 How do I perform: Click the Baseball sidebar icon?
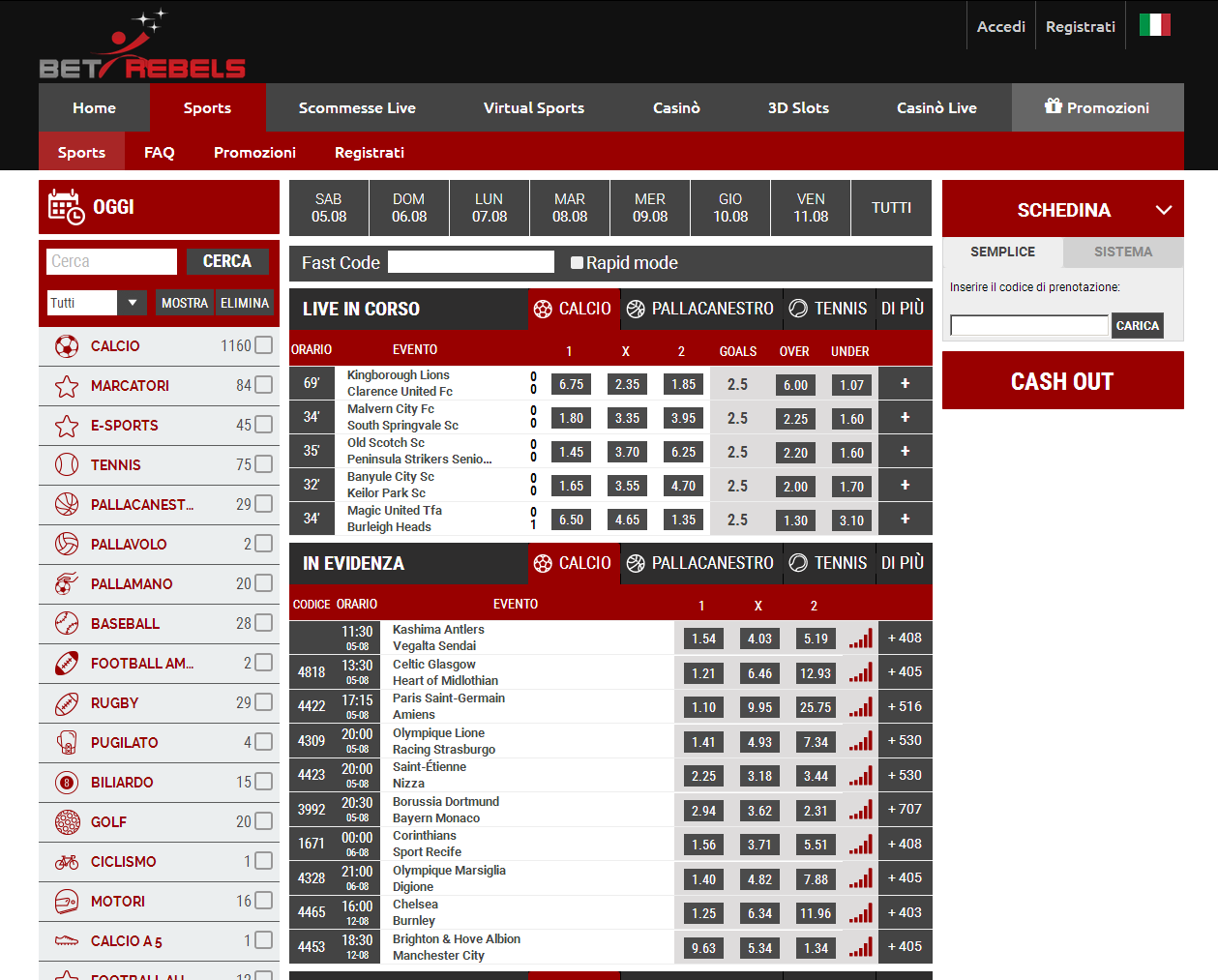point(67,624)
